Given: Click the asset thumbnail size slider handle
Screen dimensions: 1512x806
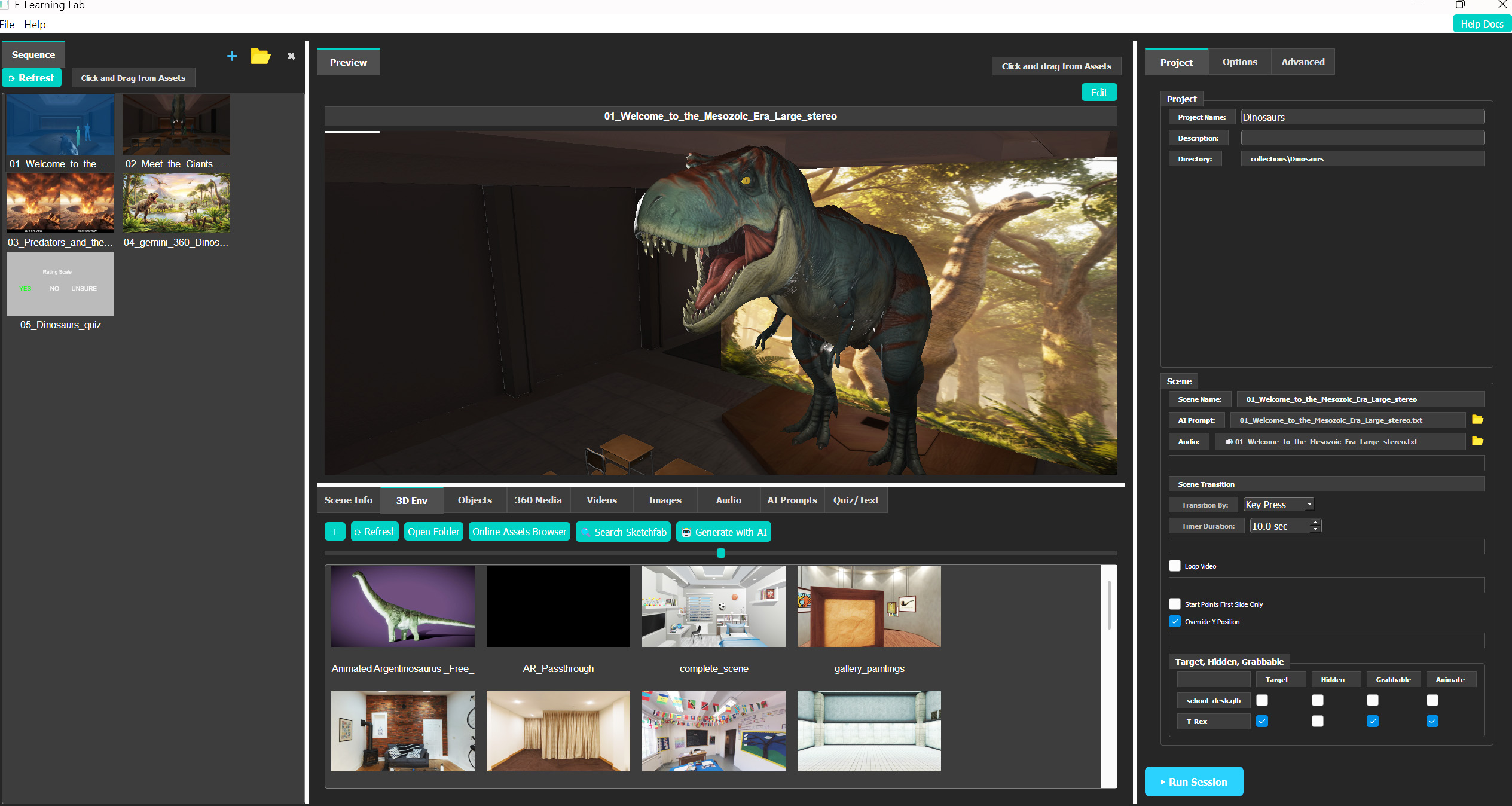Looking at the screenshot, I should [x=720, y=553].
